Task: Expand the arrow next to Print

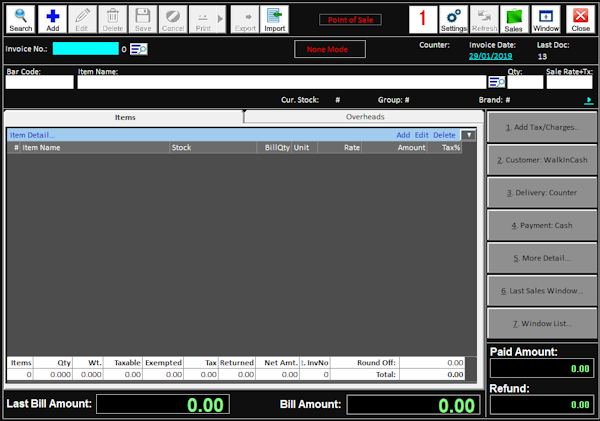Action: click(221, 20)
